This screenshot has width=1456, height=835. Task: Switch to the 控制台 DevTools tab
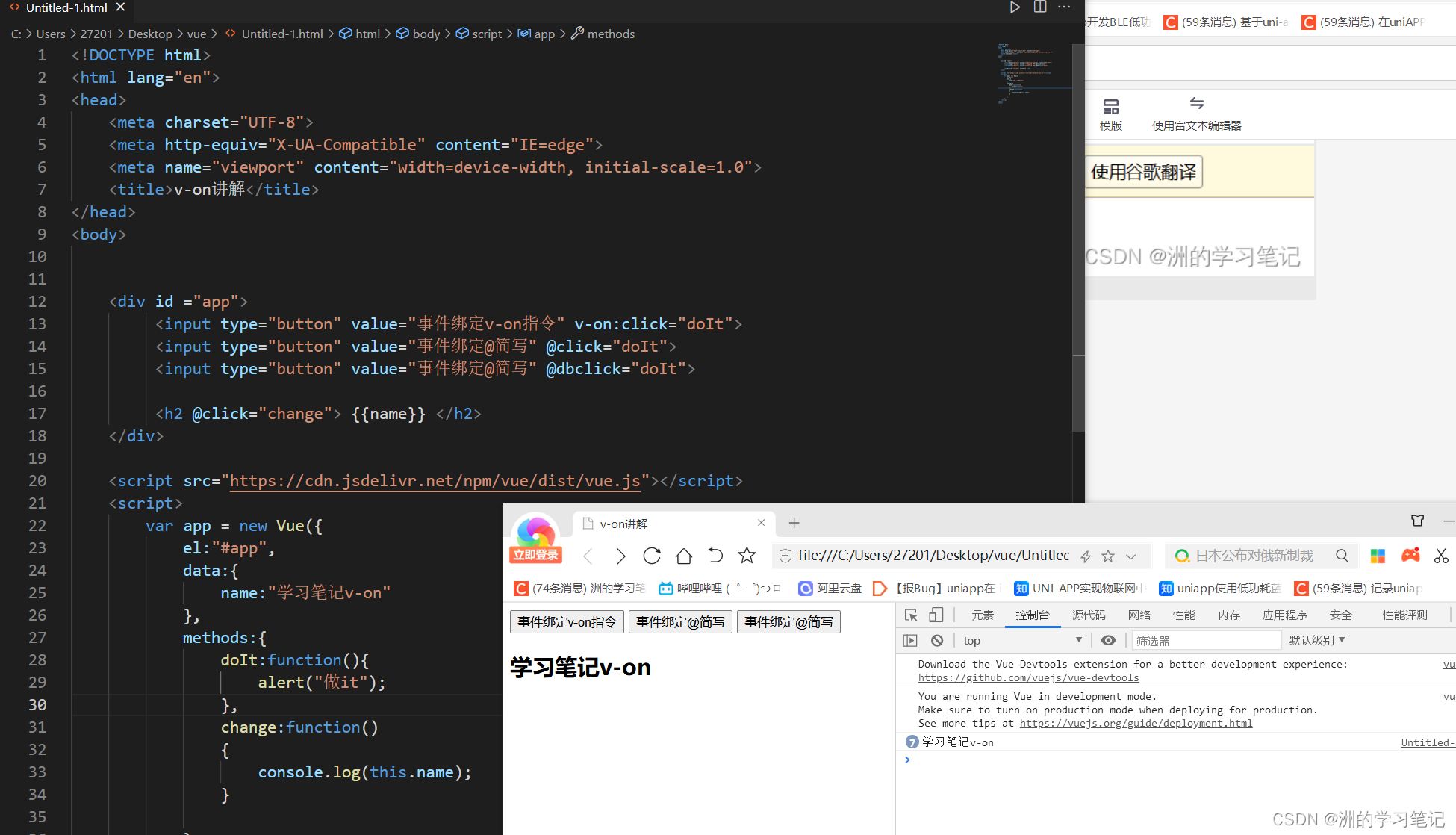pyautogui.click(x=1033, y=615)
